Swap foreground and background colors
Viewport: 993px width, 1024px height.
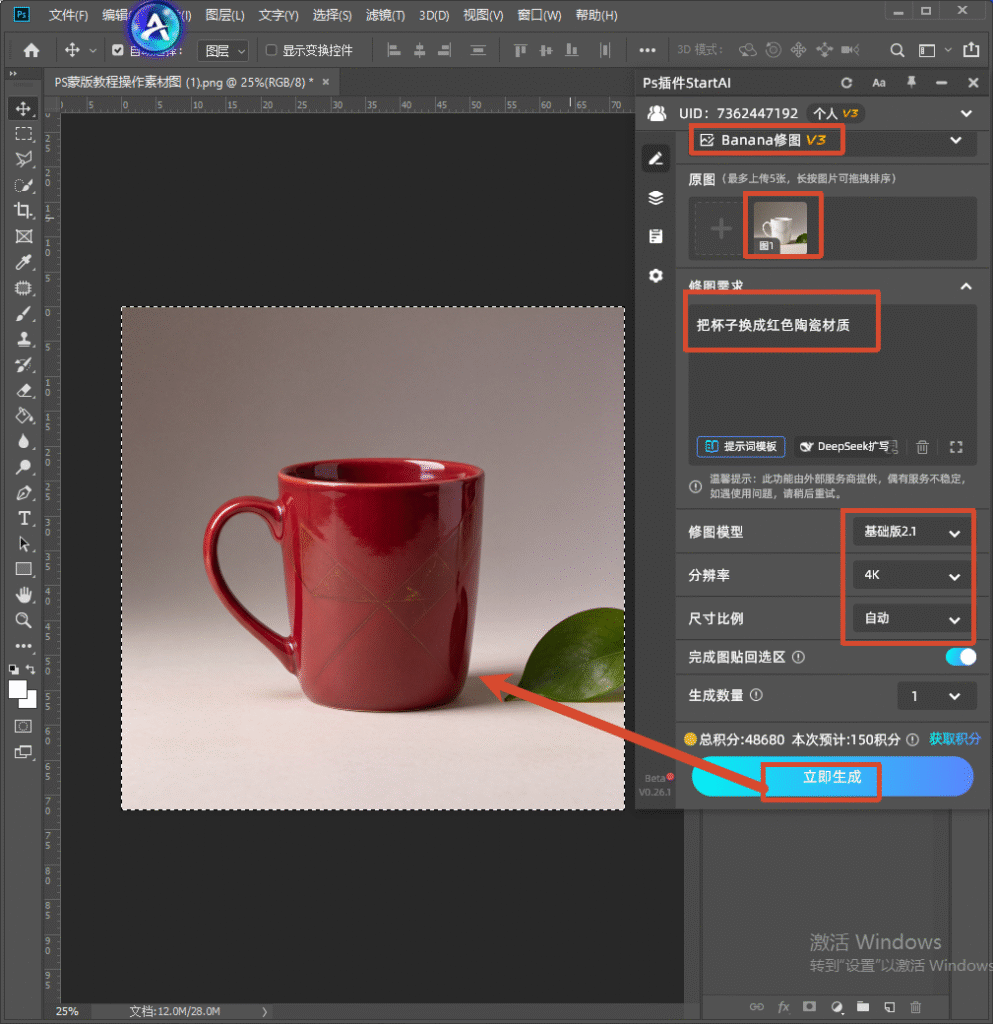pyautogui.click(x=30, y=669)
